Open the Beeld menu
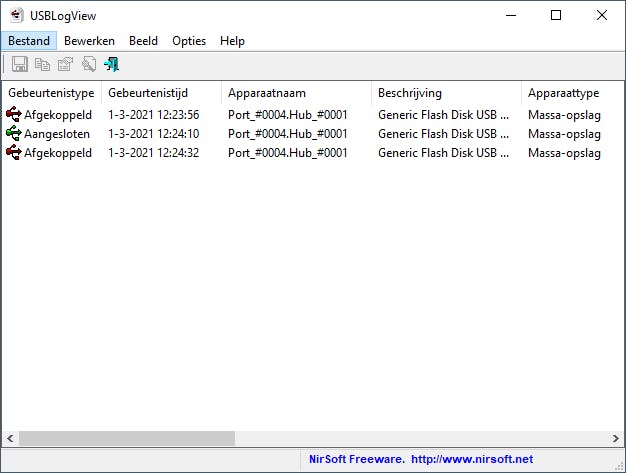 point(143,41)
